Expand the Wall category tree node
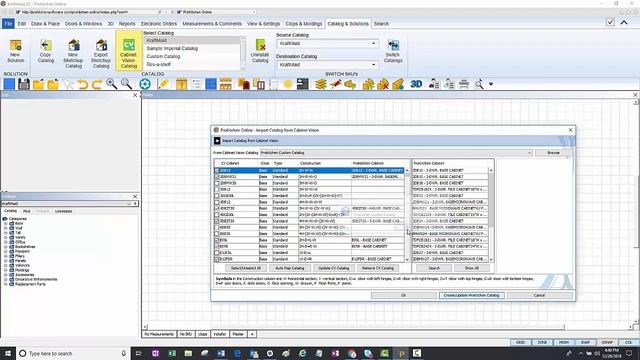The width and height of the screenshot is (640, 360). [x=6, y=228]
